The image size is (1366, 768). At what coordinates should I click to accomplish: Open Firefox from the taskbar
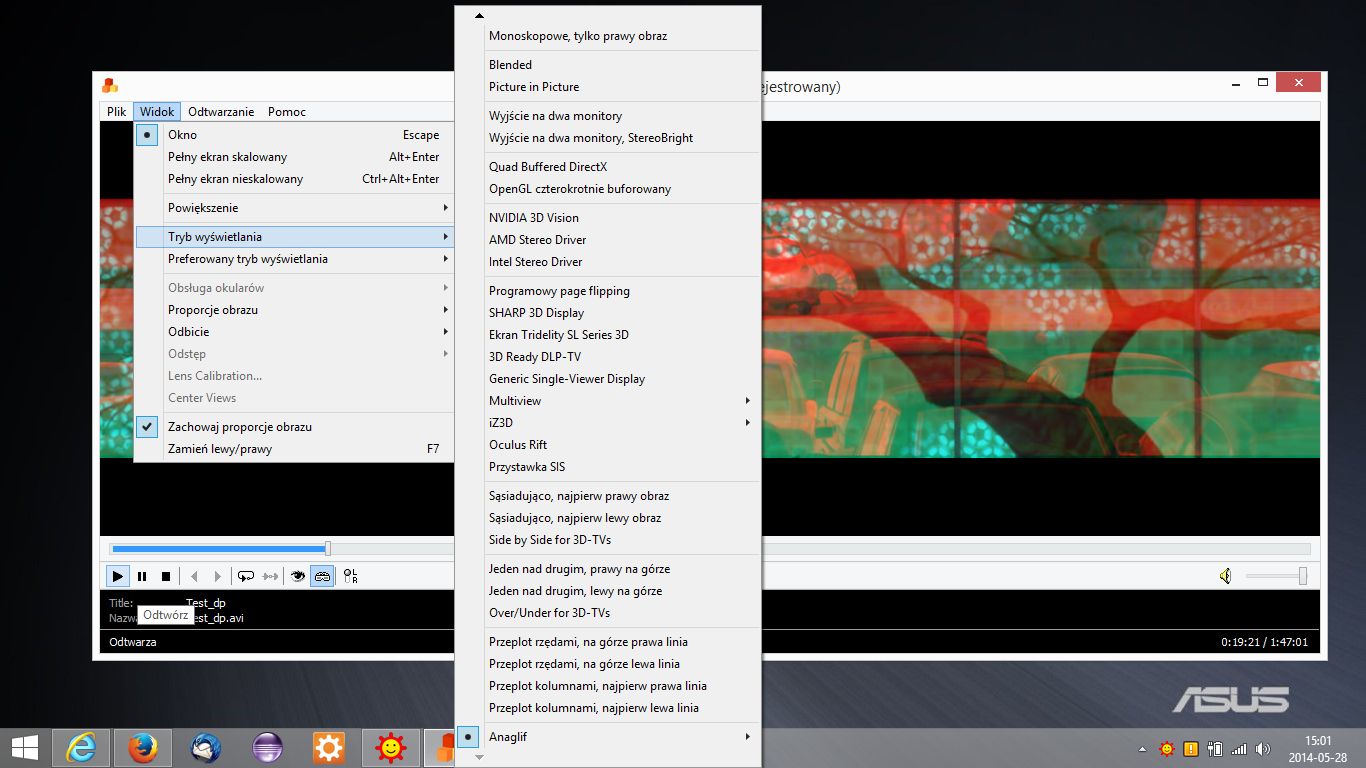(142, 747)
